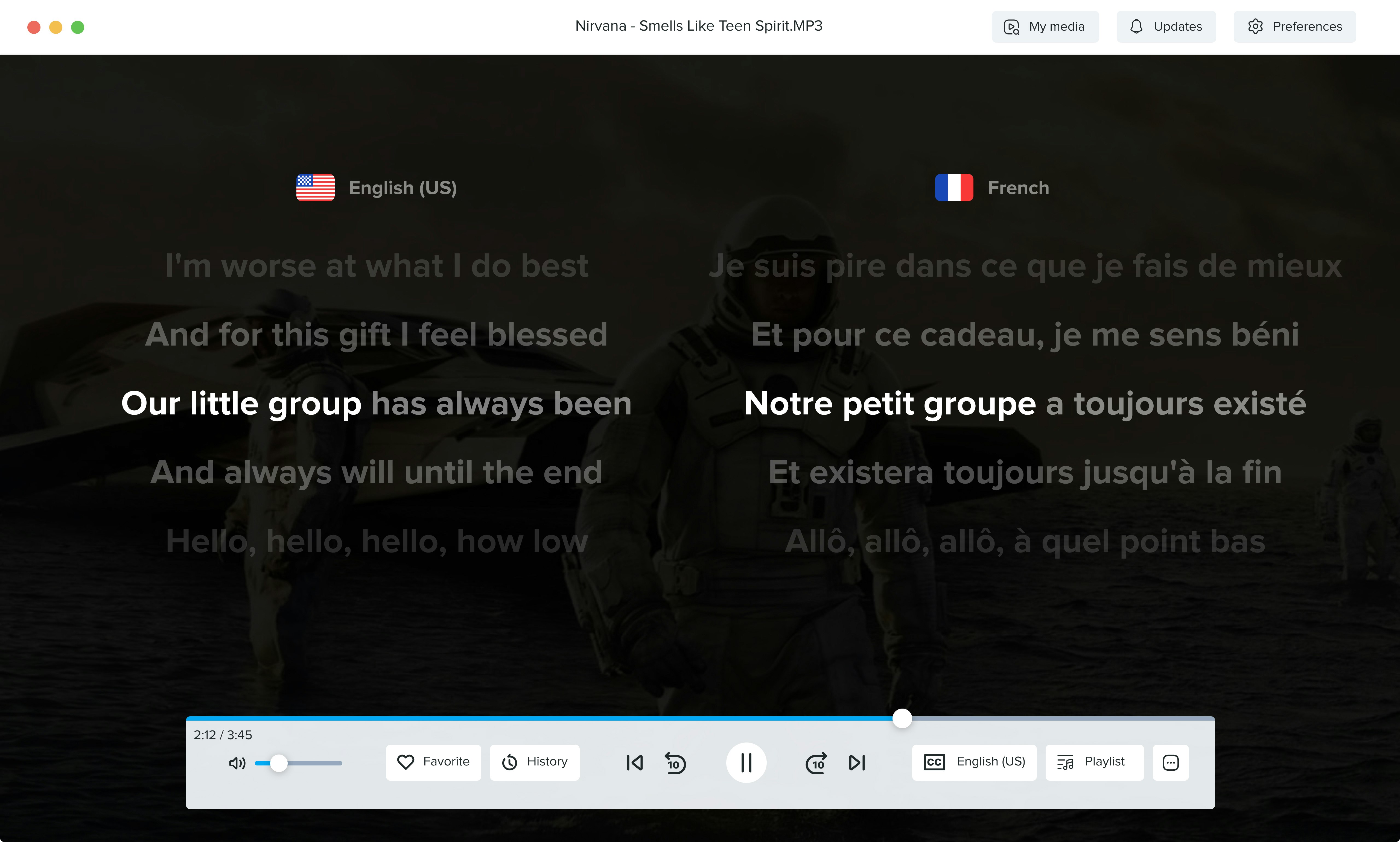Image resolution: width=1400 pixels, height=842 pixels.
Task: Click the US flag icon
Action: (x=316, y=187)
